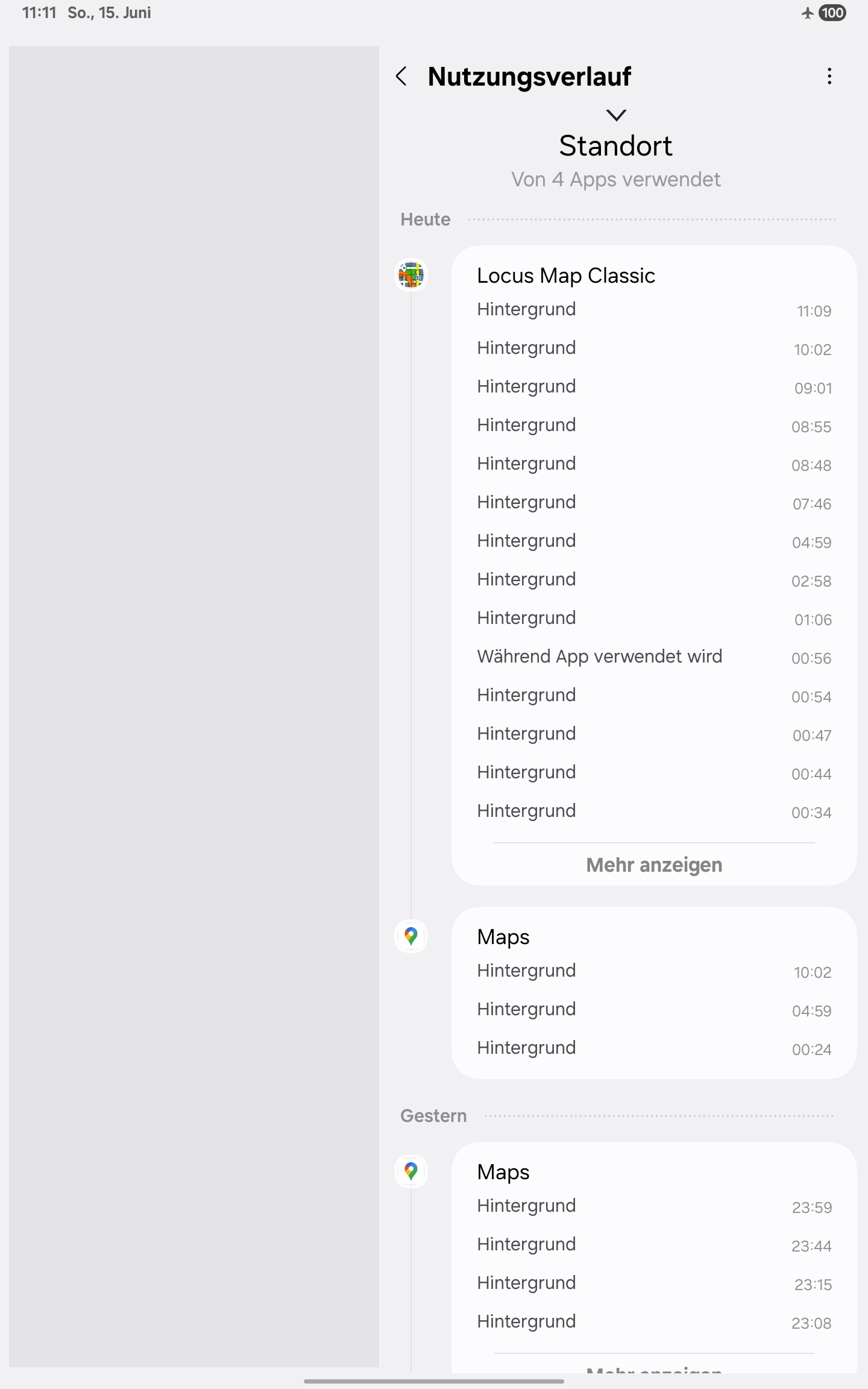The image size is (868, 1389).
Task: Tap the Maps Hintergrund entry at 00:24
Action: (x=654, y=1048)
